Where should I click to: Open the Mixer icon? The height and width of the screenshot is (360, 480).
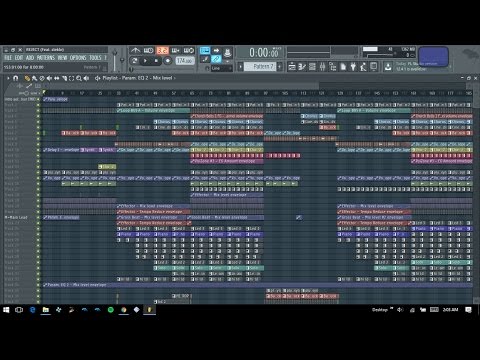[322, 67]
